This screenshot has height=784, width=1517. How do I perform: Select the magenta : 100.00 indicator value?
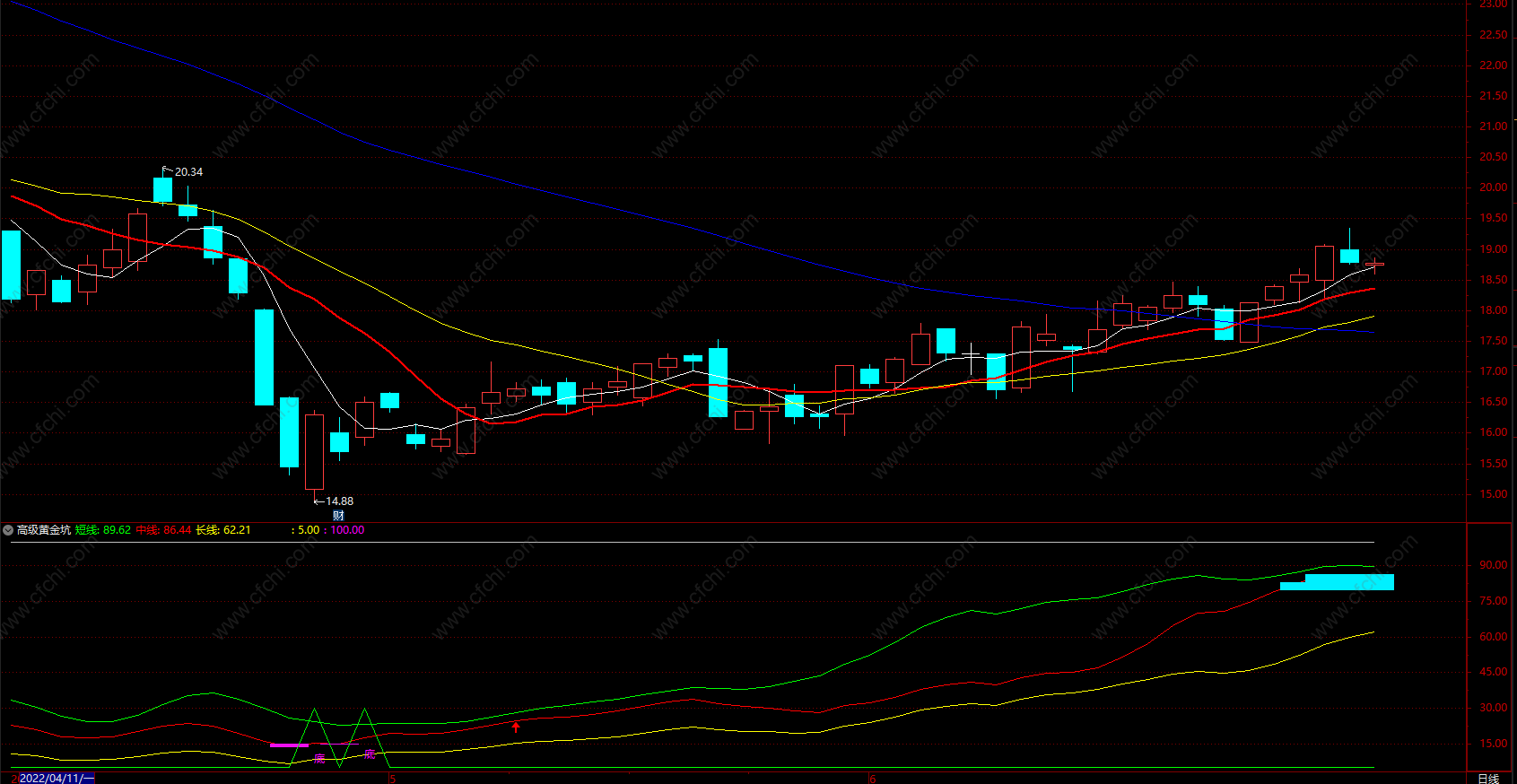click(344, 530)
